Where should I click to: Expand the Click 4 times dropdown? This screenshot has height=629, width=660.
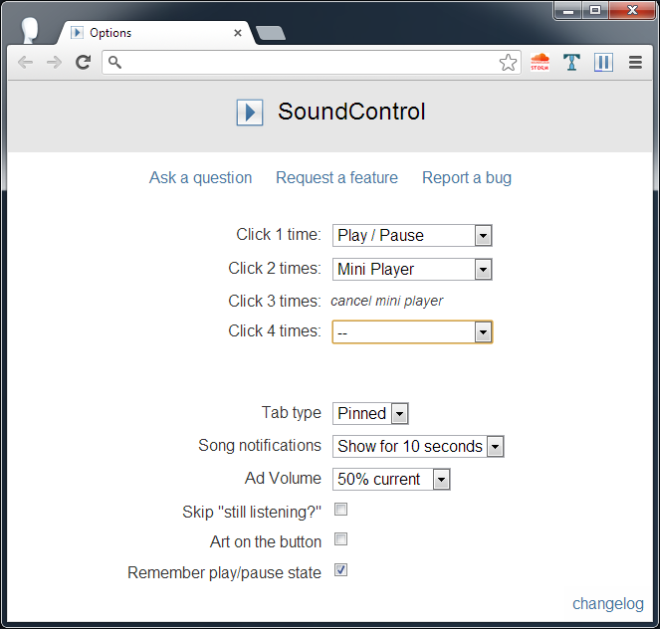tap(412, 332)
